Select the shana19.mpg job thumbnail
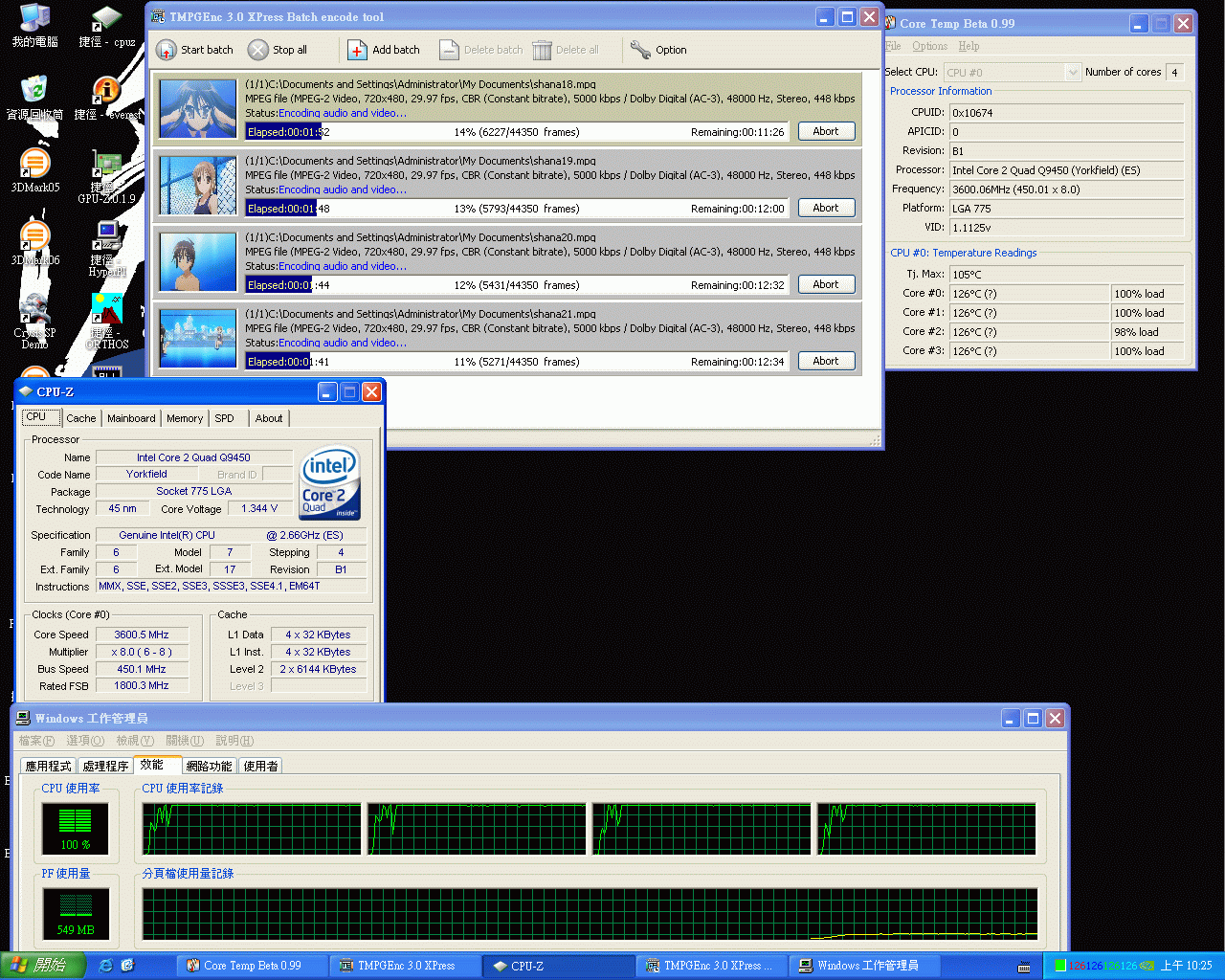The width and height of the screenshot is (1225, 980). pos(198,185)
